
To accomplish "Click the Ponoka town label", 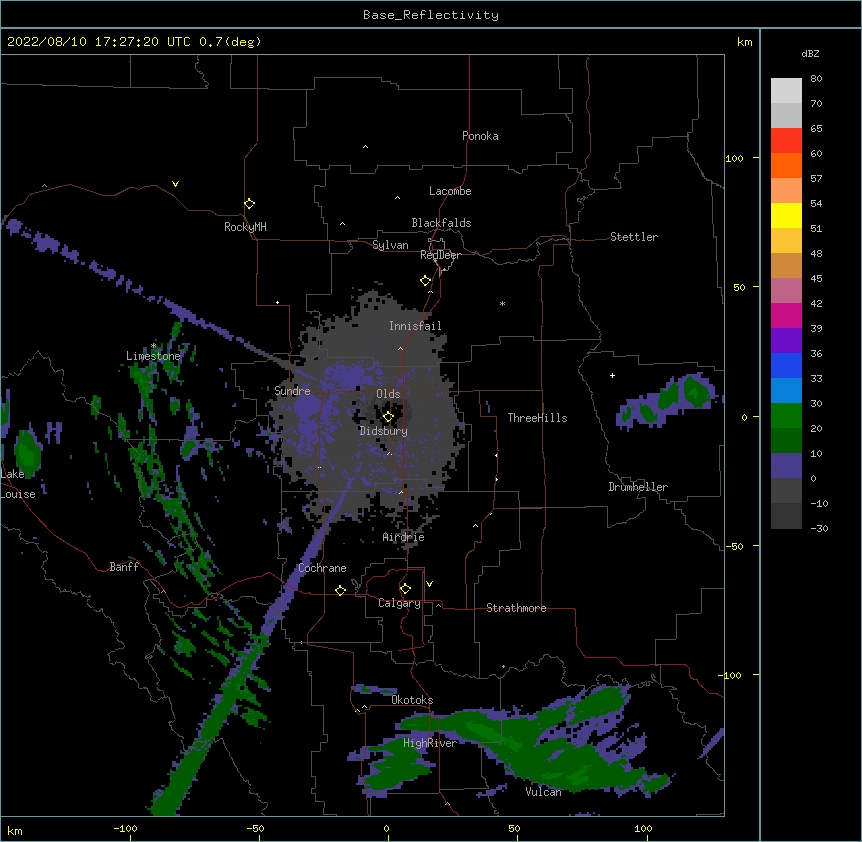I will coord(480,136).
